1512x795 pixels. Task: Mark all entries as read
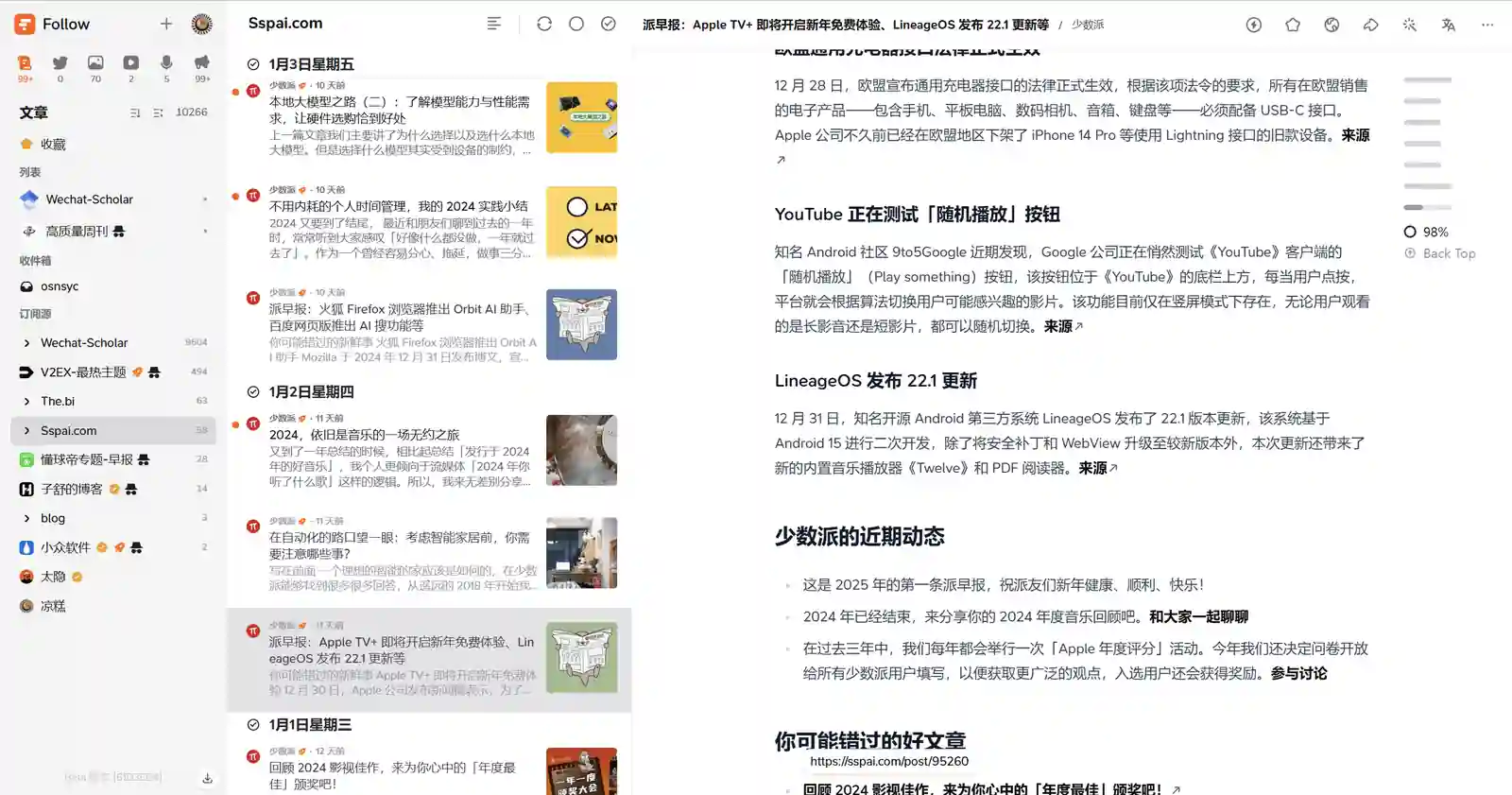(x=609, y=24)
